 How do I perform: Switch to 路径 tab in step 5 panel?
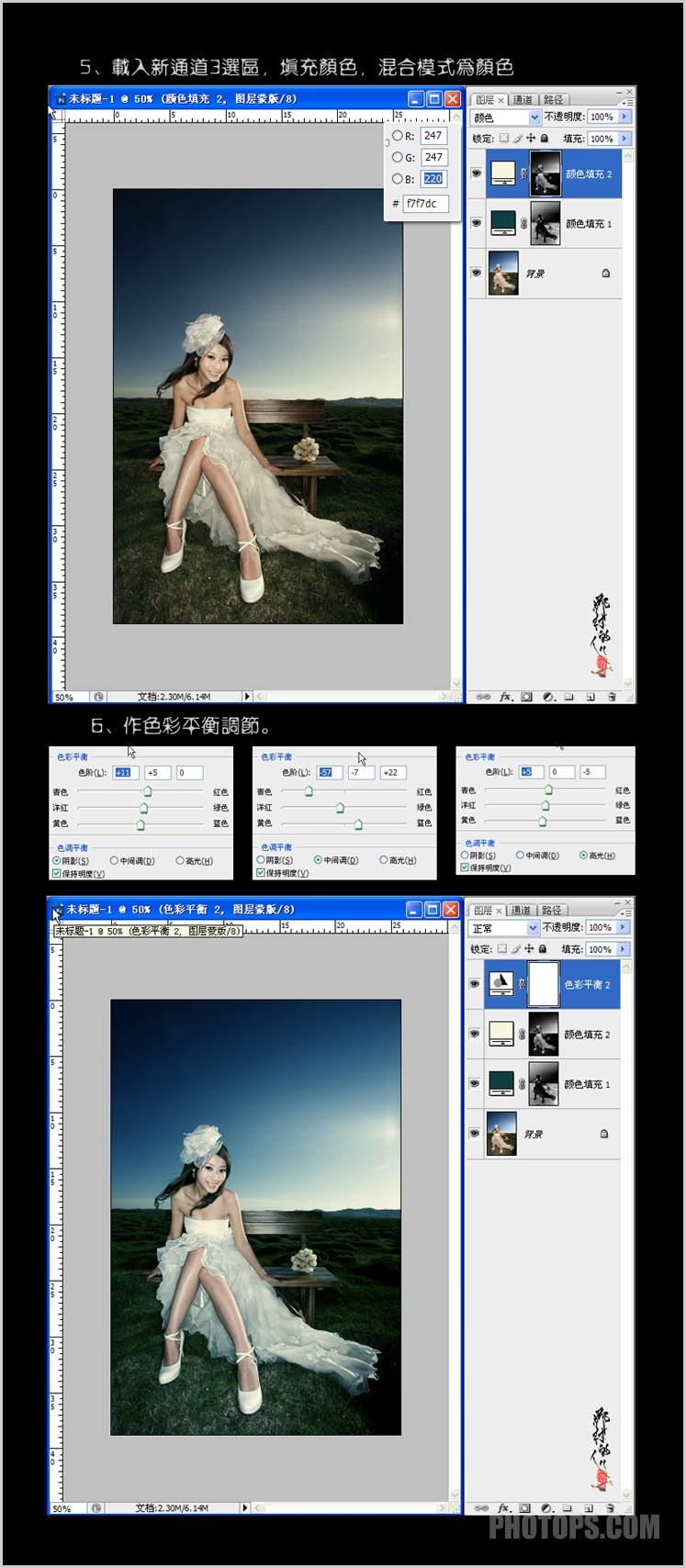pos(553,100)
